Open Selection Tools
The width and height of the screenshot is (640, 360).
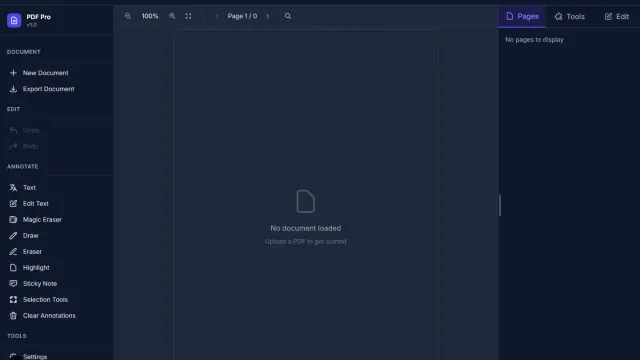click(57, 299)
